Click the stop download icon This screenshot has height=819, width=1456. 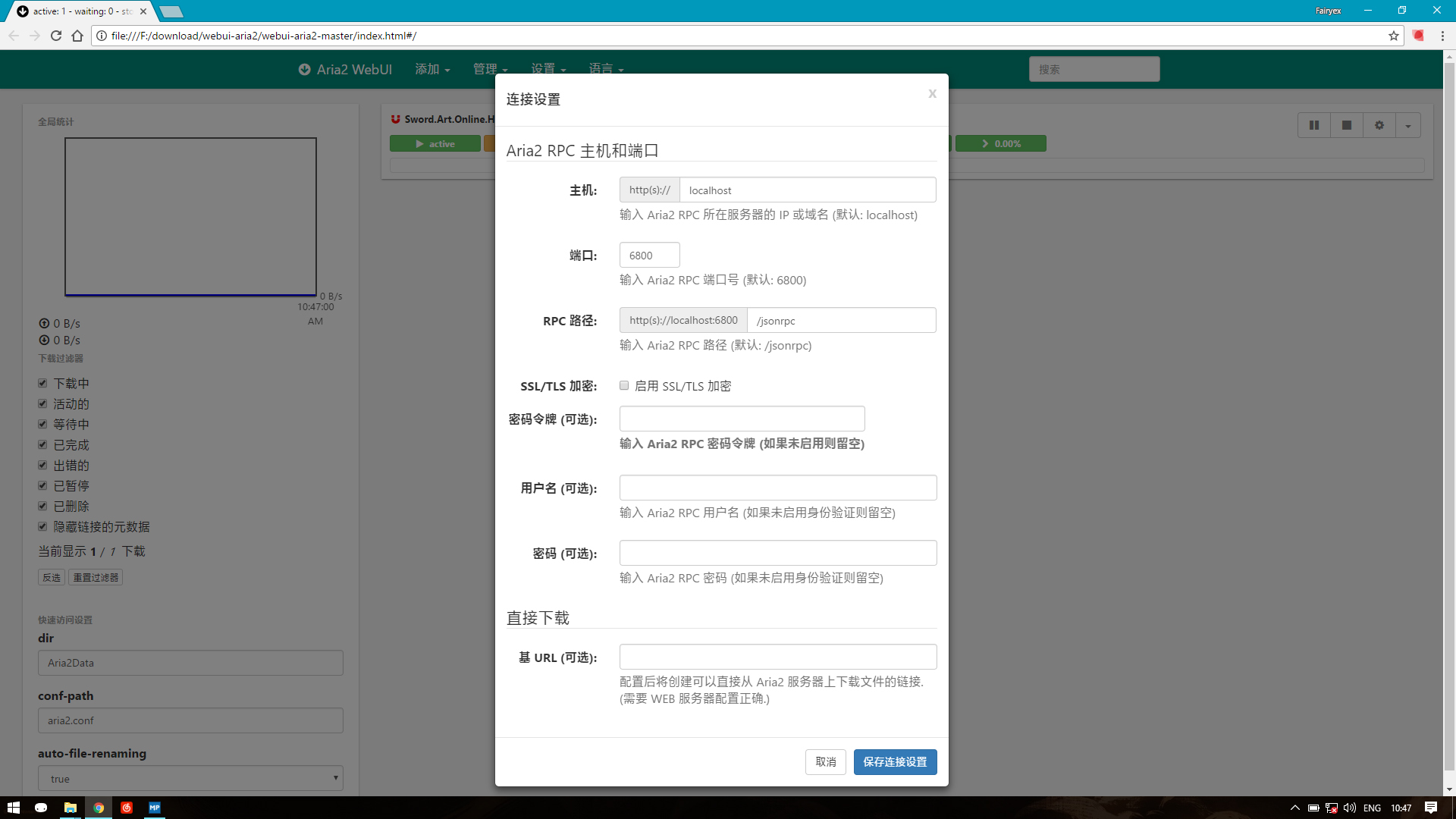tap(1346, 125)
